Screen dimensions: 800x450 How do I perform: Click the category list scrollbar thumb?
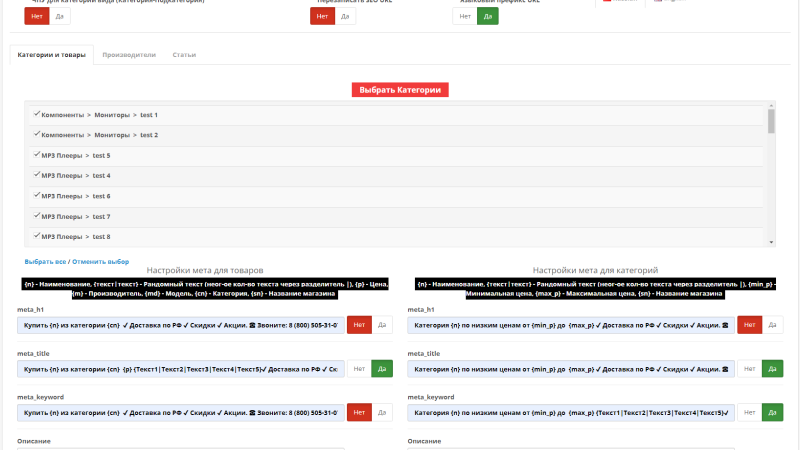pos(771,121)
